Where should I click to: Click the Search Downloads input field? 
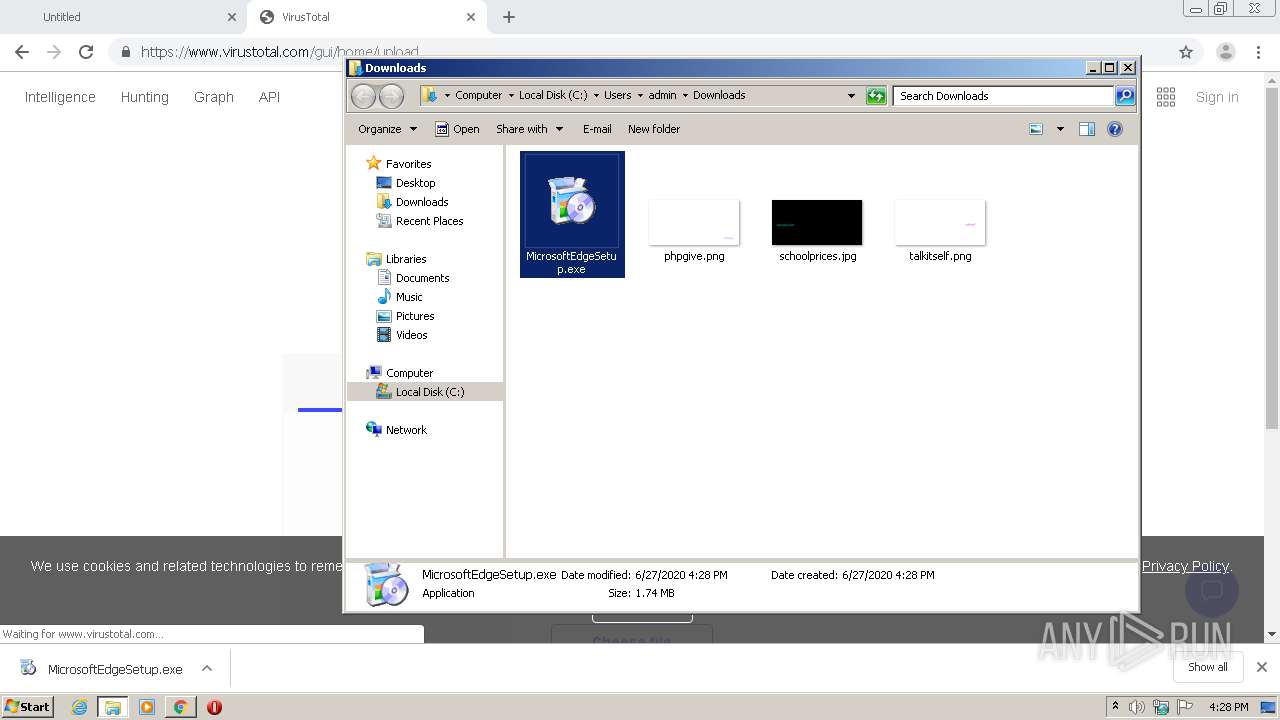click(x=1003, y=96)
